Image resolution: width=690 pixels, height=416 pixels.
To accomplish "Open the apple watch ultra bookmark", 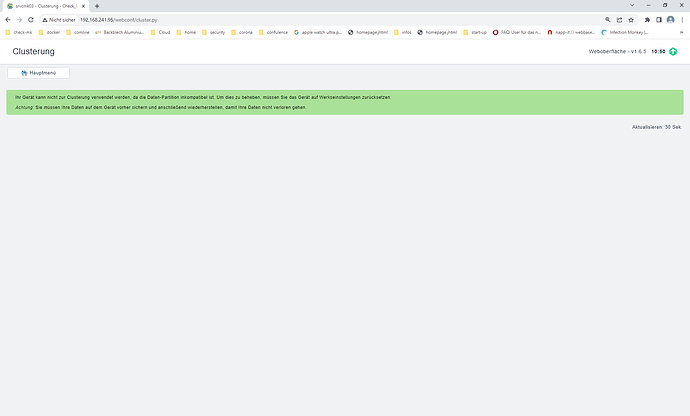I will coord(318,32).
